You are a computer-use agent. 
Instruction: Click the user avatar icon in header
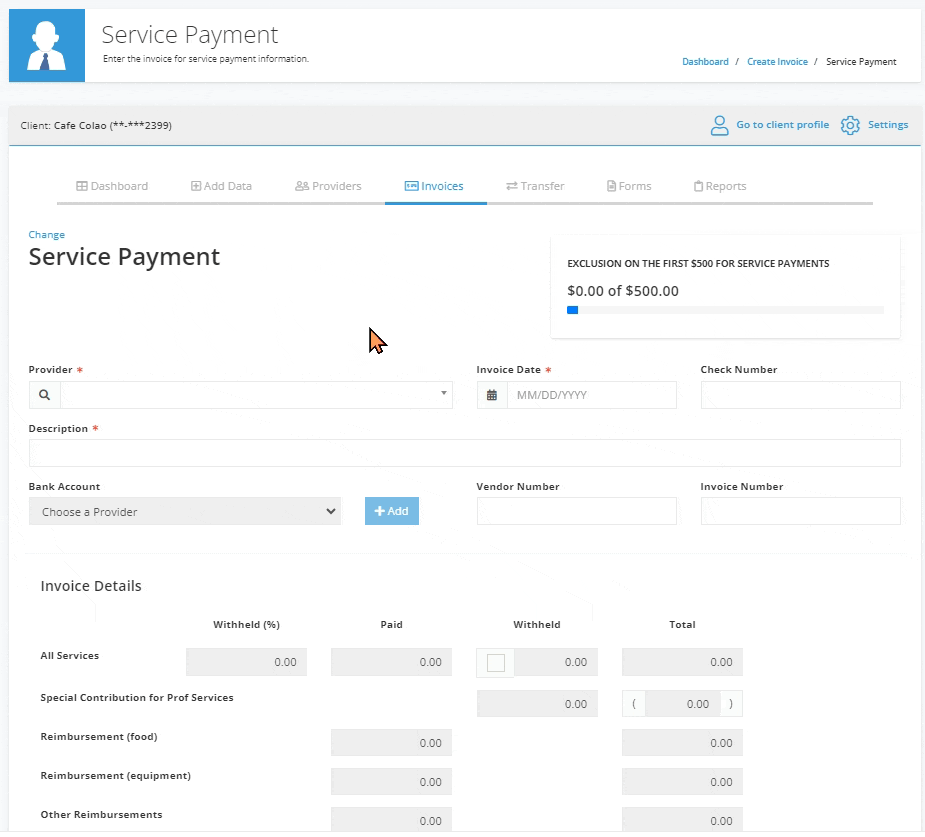[47, 46]
